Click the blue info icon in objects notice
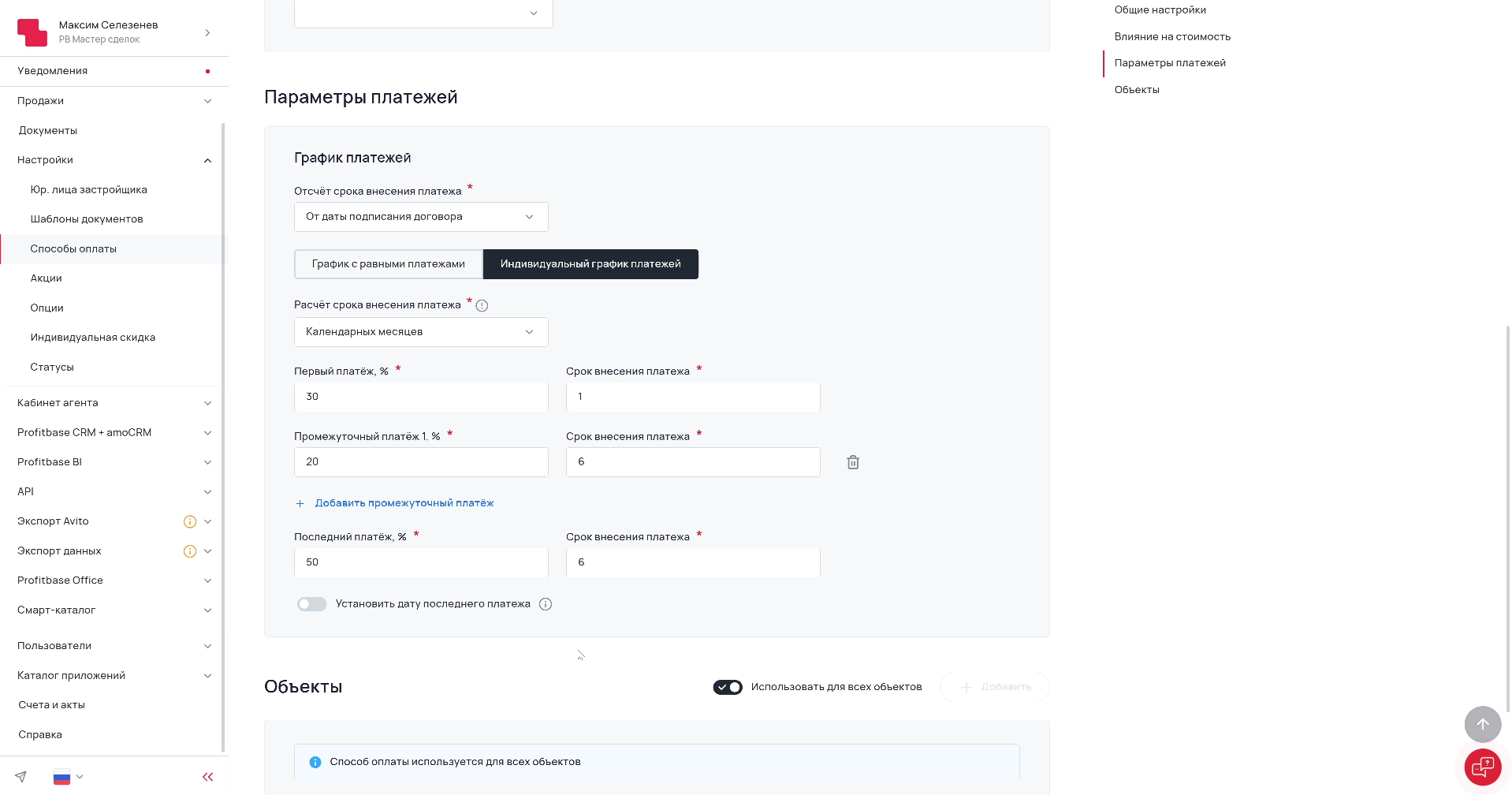The width and height of the screenshot is (1512, 795). (315, 762)
